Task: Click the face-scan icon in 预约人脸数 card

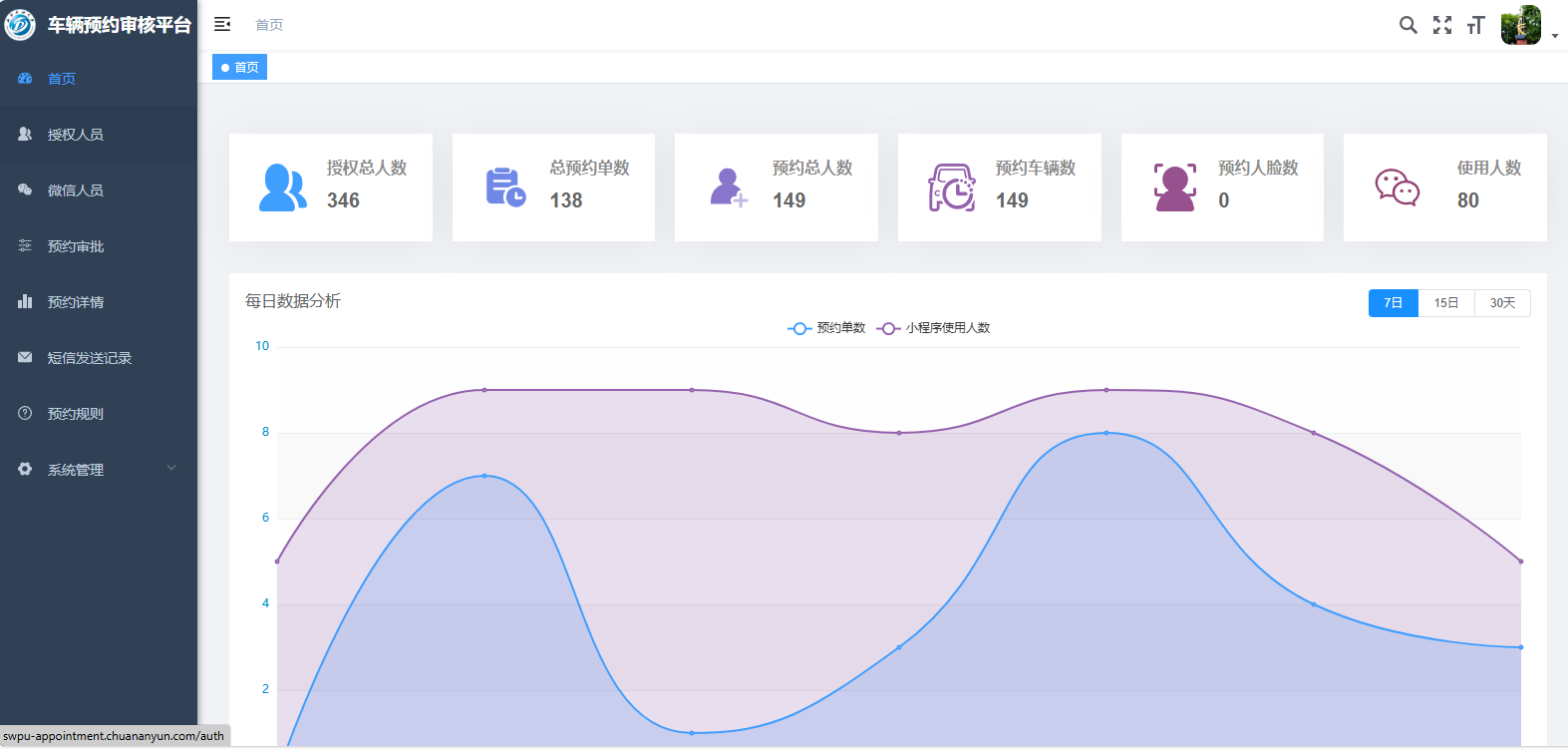Action: [1174, 187]
